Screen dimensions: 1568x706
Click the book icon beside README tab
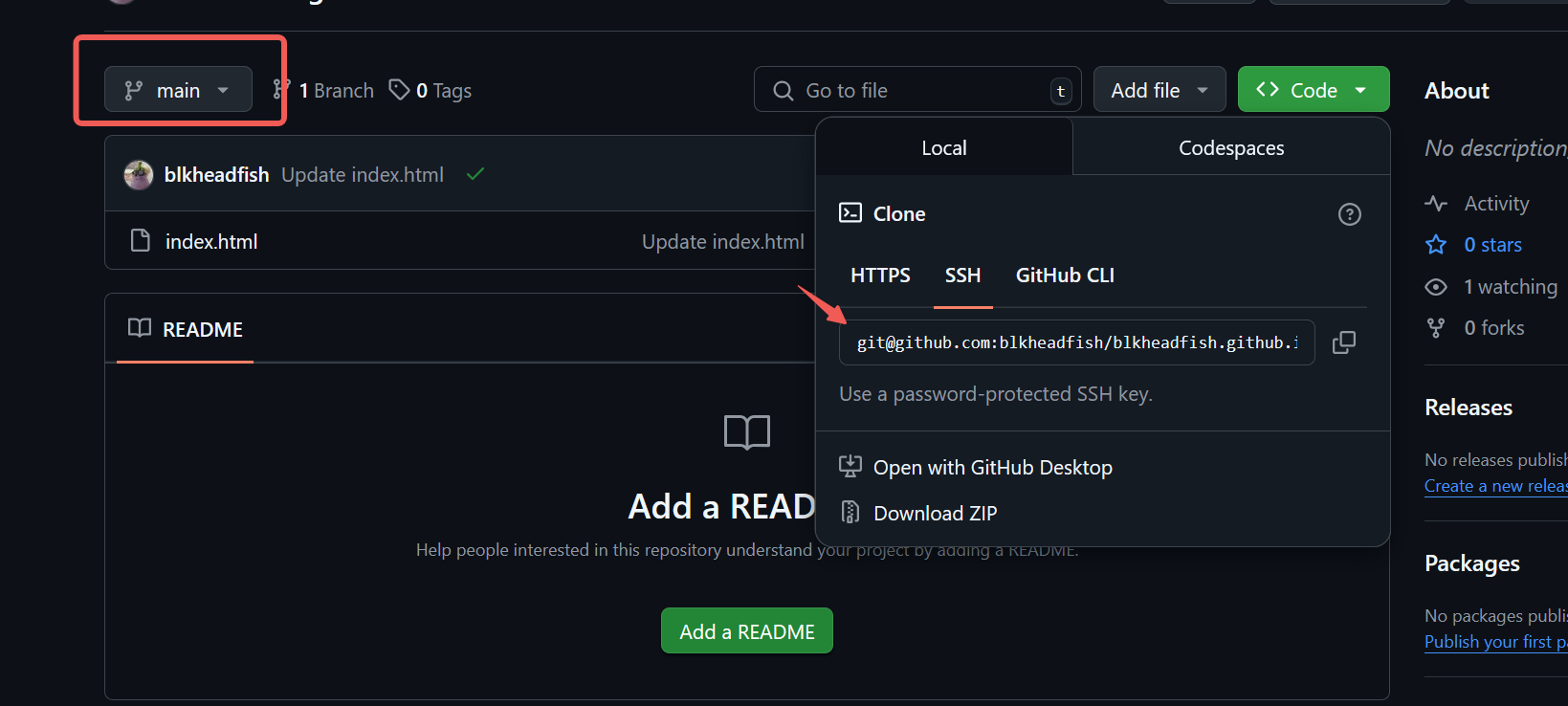click(x=140, y=328)
